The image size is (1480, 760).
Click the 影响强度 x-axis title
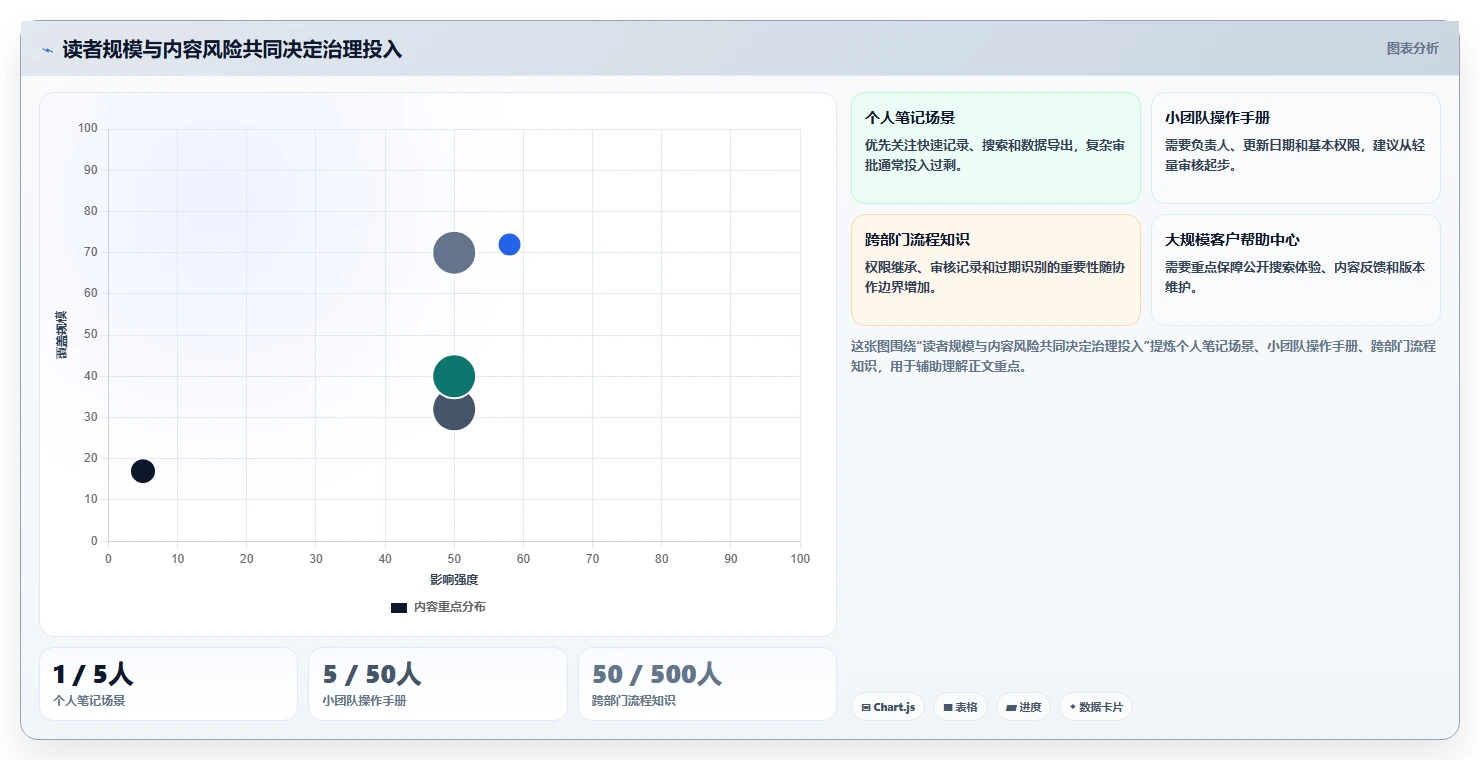coord(454,580)
